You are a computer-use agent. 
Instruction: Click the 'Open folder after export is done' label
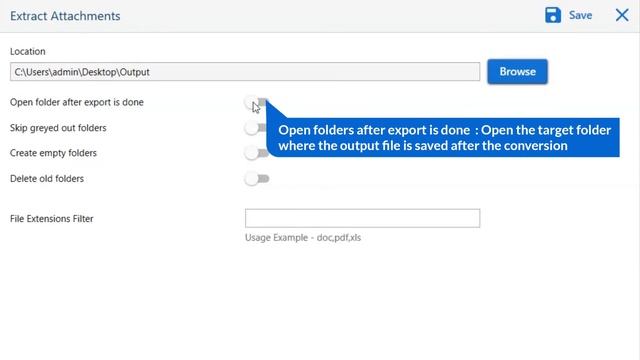(x=77, y=102)
